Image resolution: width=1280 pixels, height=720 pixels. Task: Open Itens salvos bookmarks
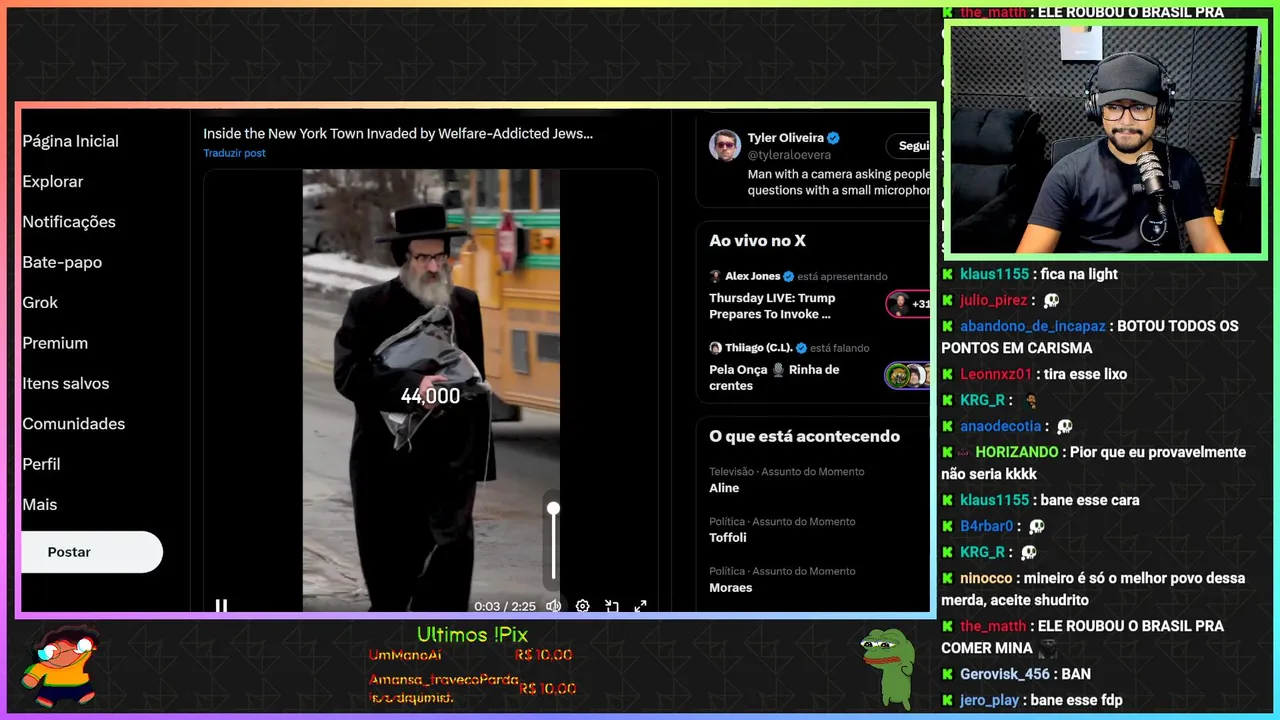tap(66, 383)
